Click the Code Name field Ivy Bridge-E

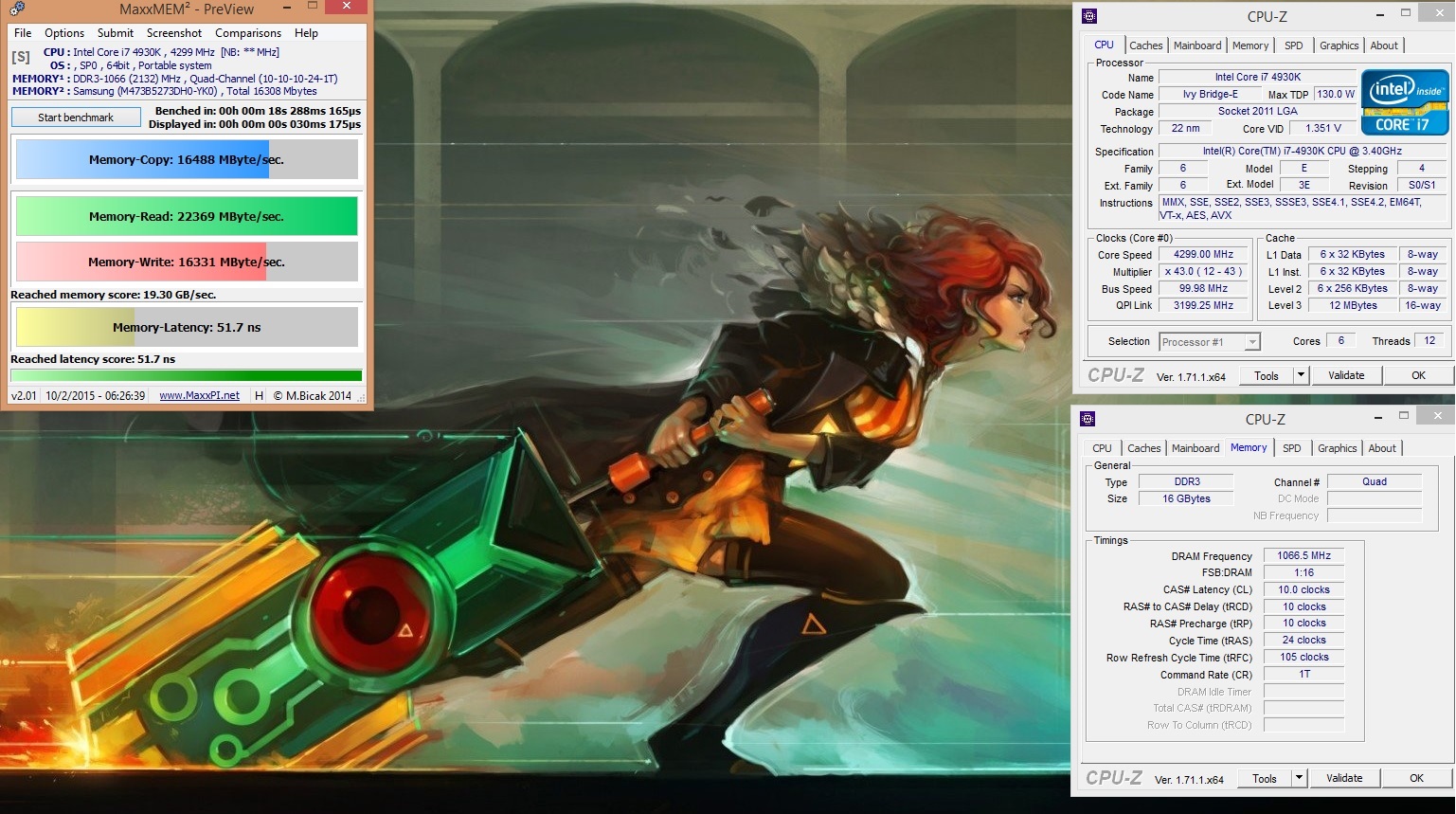point(1211,94)
